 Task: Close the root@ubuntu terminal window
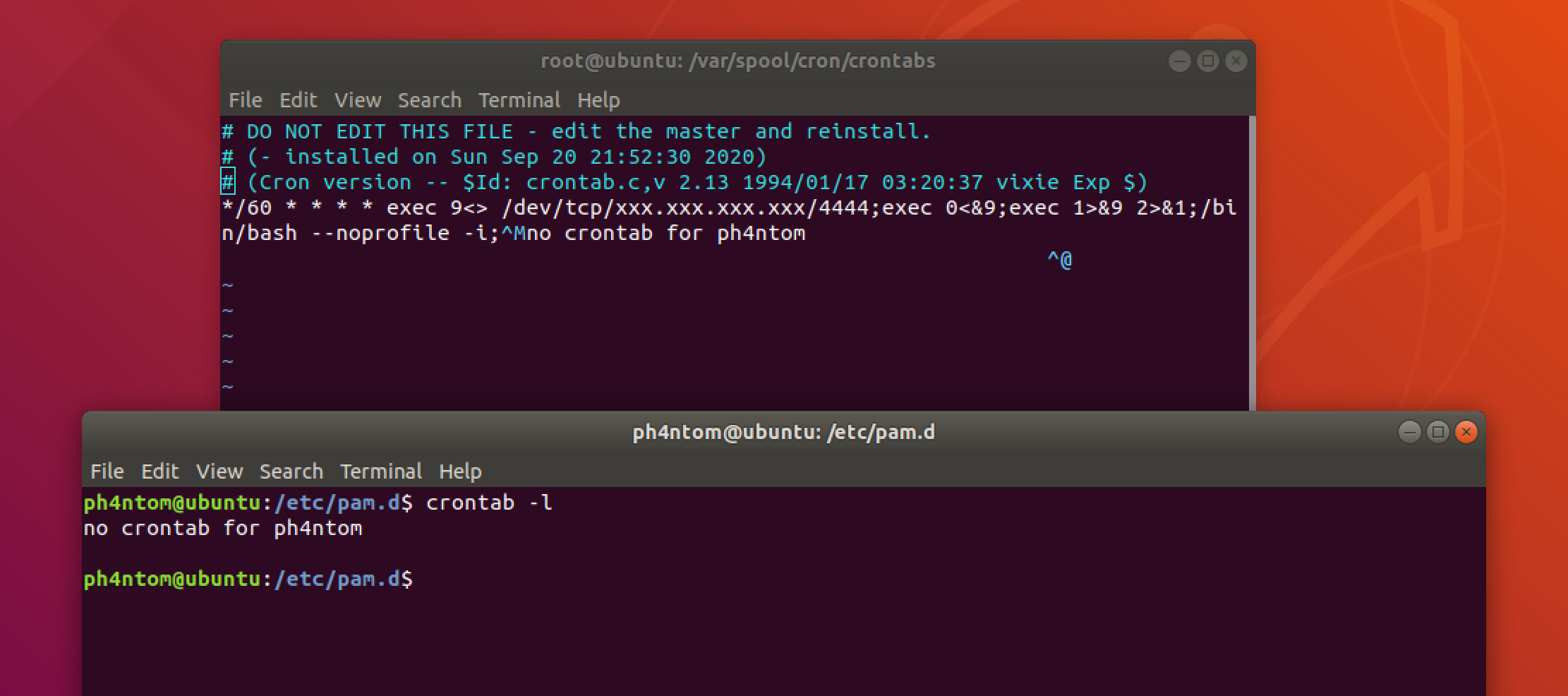(x=1236, y=61)
